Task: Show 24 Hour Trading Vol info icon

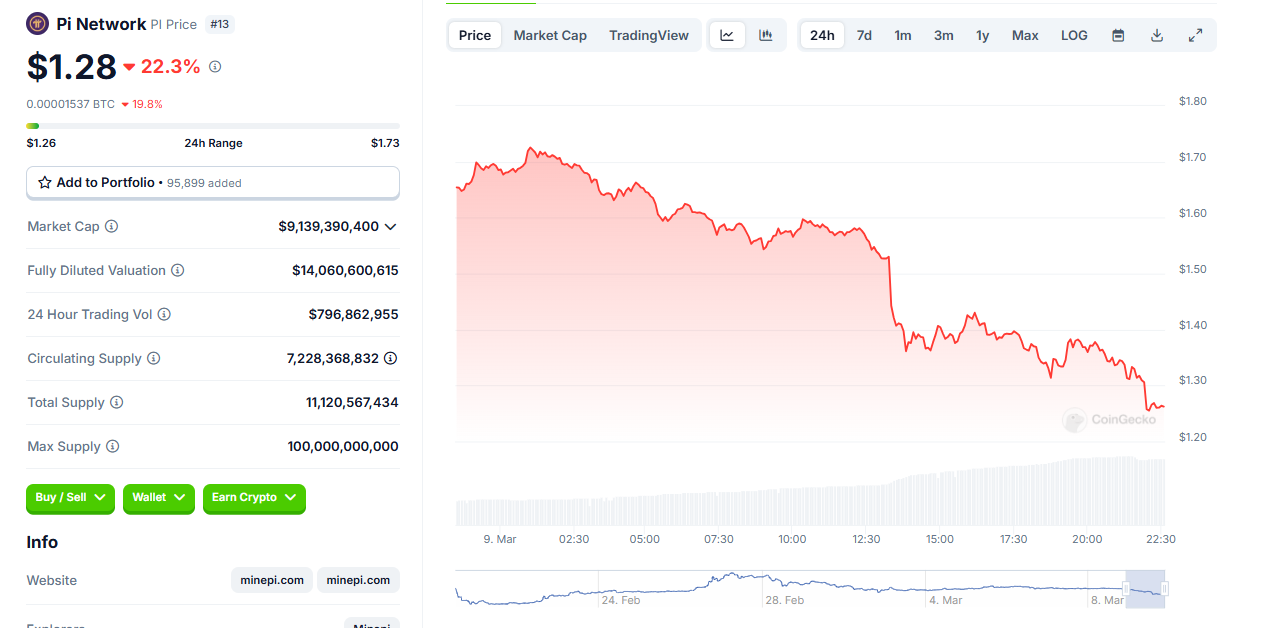Action: click(164, 315)
